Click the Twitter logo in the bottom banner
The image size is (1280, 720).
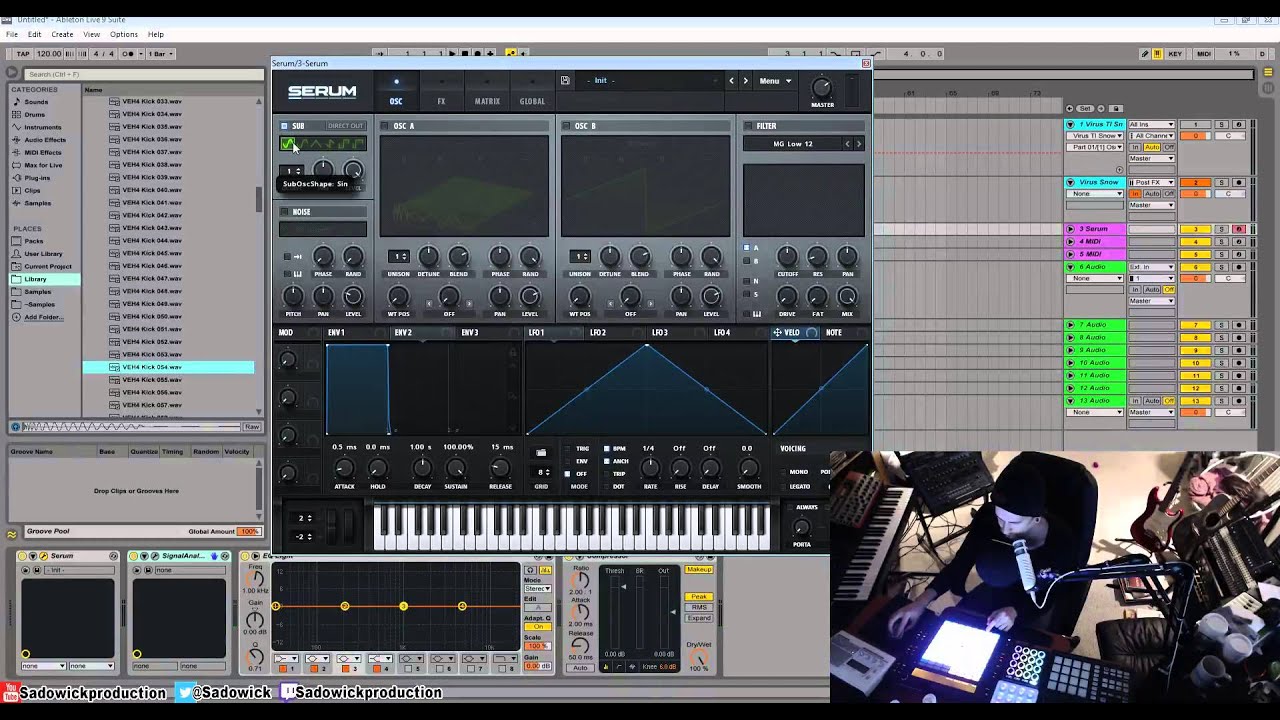[183, 693]
